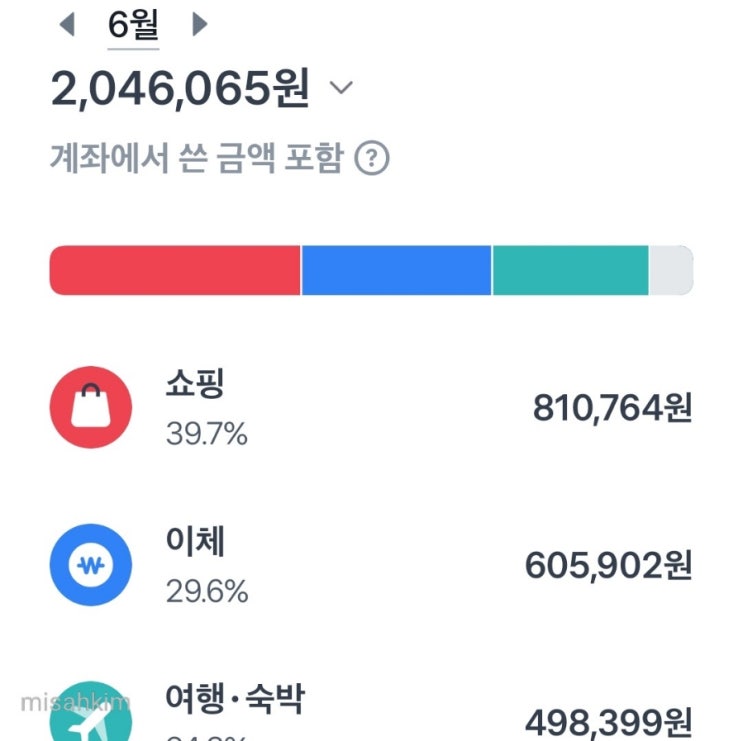743x741 pixels.
Task: Select the teal travel bar segment
Action: pos(570,270)
